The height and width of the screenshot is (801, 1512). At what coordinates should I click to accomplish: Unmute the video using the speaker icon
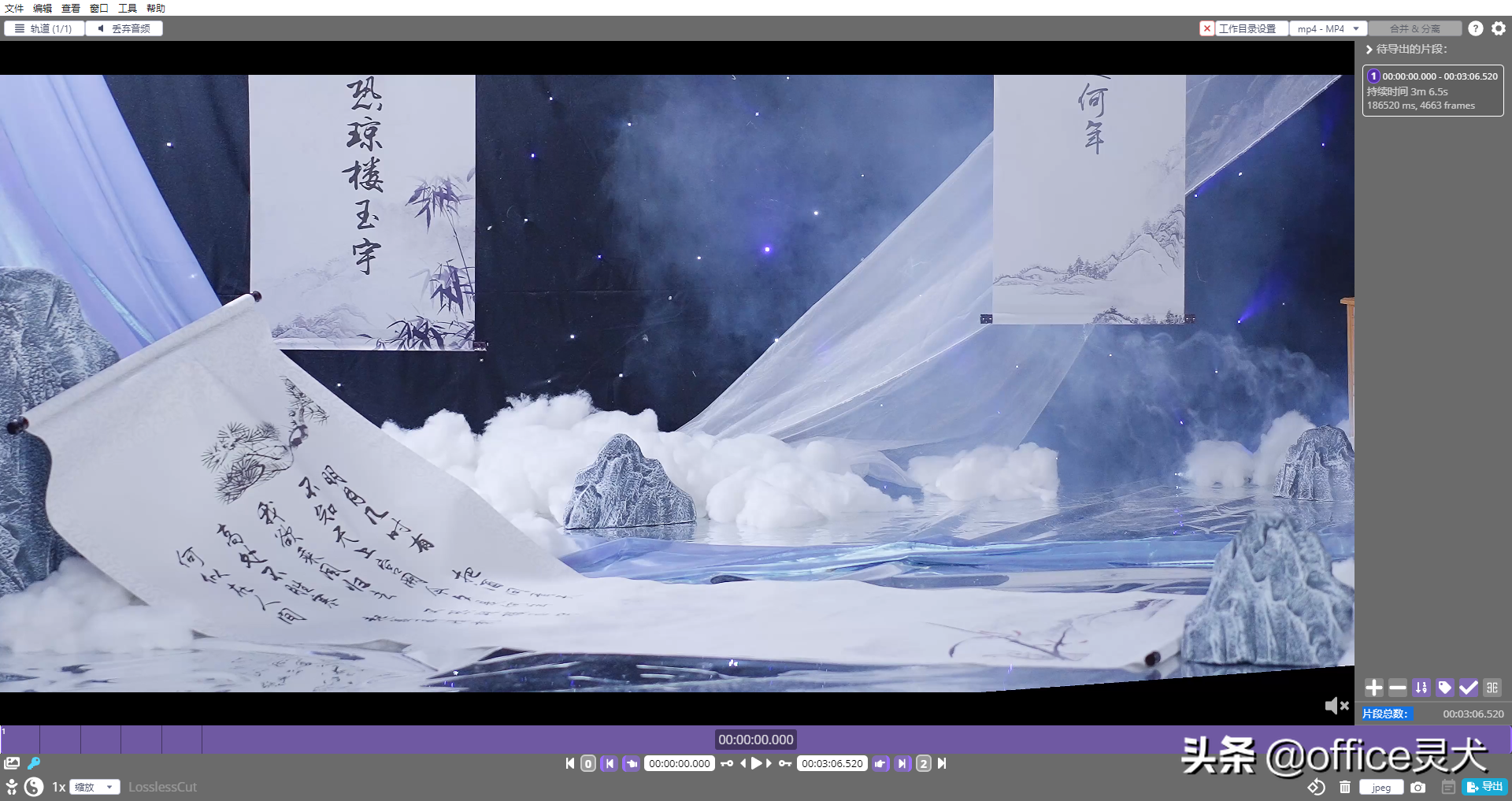(x=1336, y=706)
